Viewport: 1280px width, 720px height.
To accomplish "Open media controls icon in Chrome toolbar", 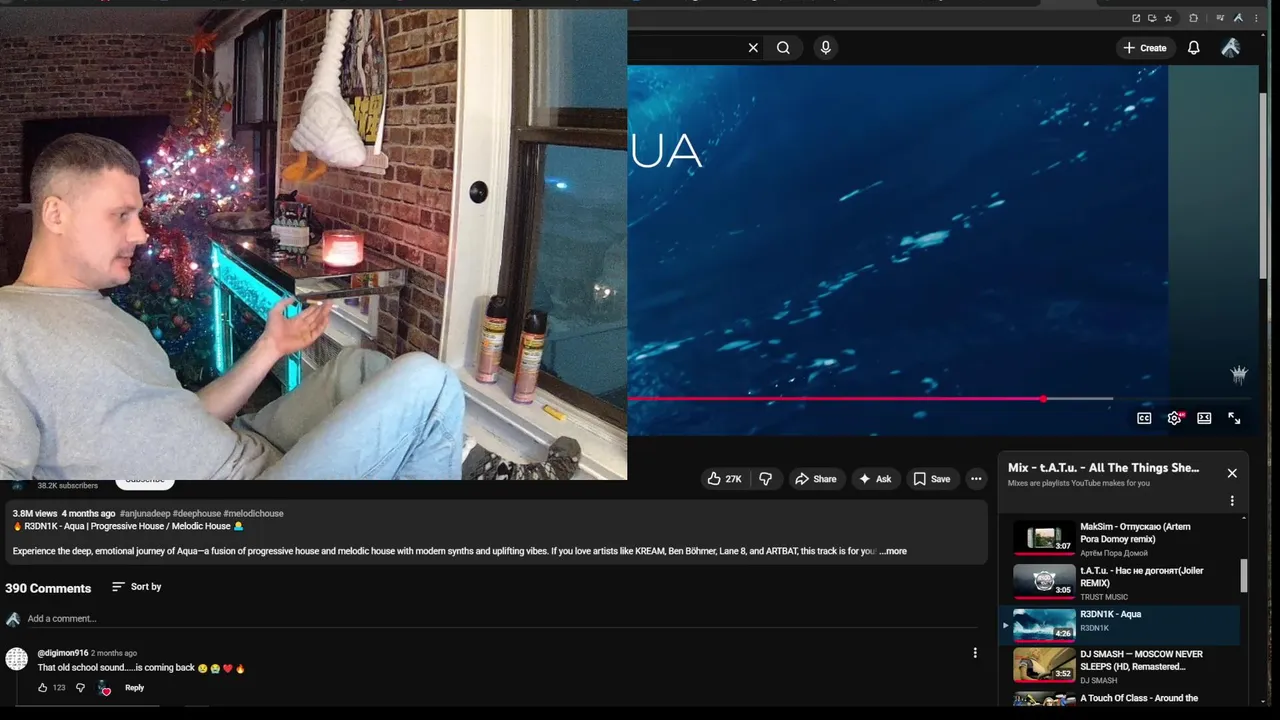I will coord(1220,18).
